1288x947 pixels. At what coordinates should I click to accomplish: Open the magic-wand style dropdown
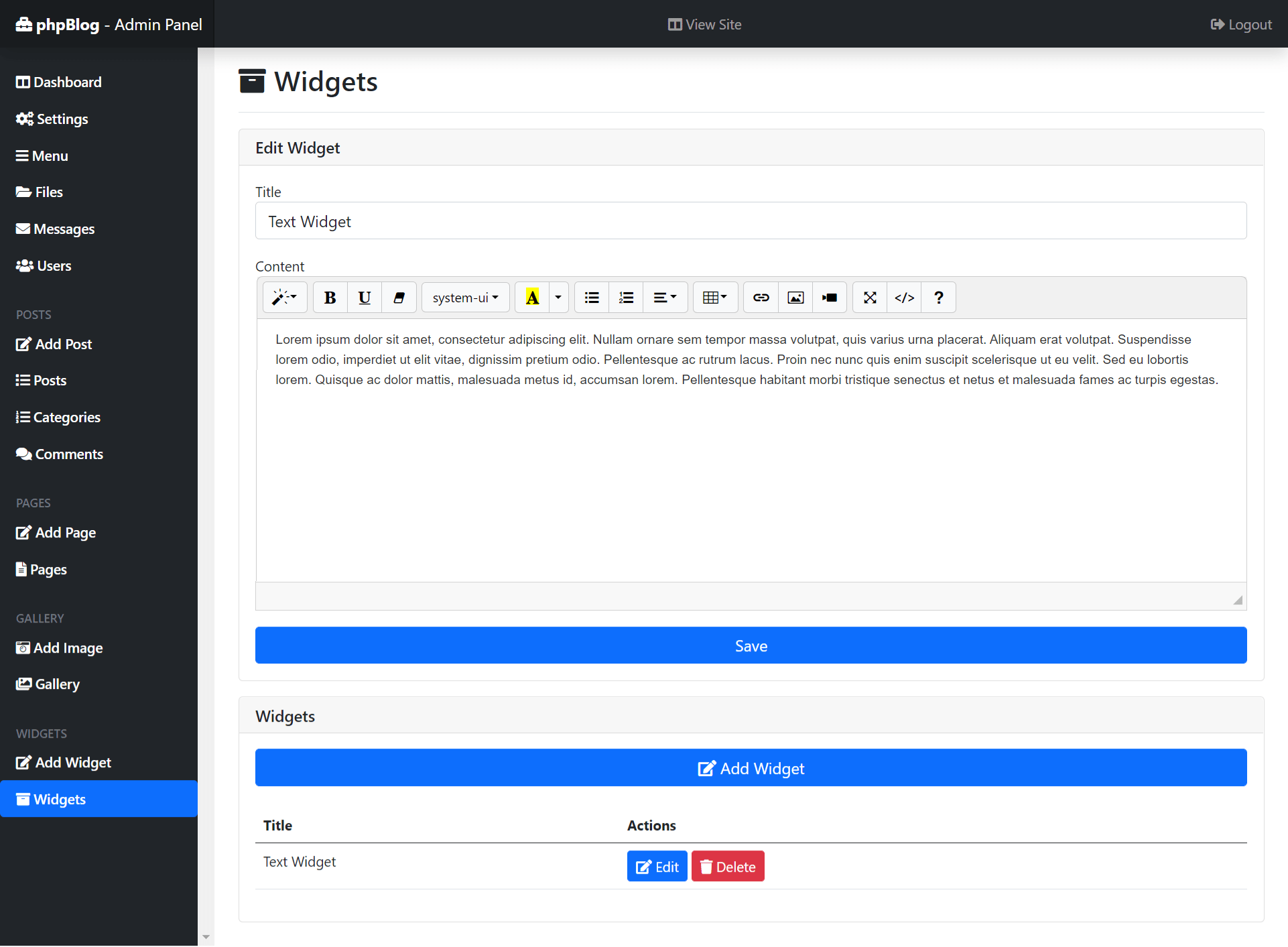click(x=284, y=298)
